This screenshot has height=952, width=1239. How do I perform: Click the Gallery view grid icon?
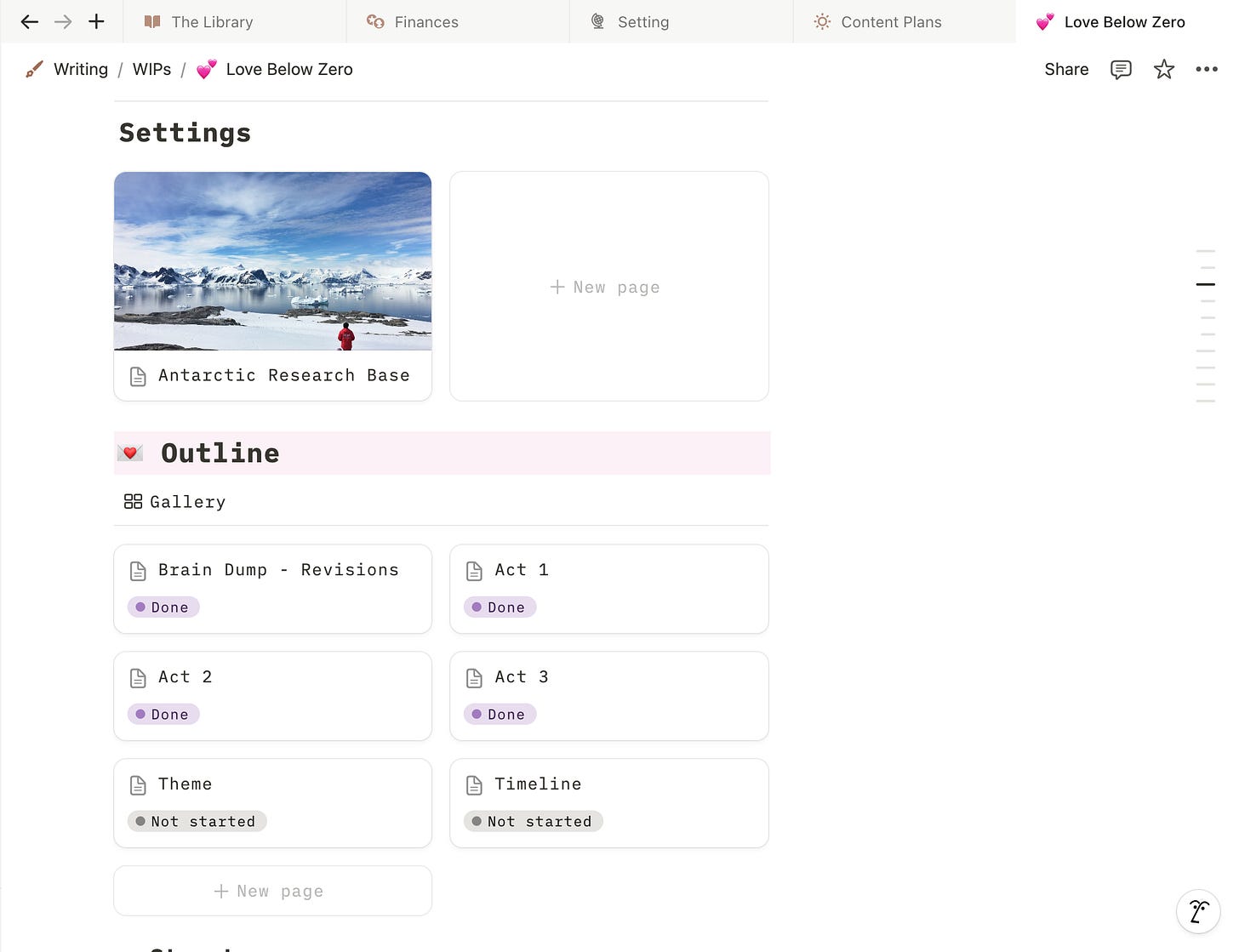click(x=133, y=502)
